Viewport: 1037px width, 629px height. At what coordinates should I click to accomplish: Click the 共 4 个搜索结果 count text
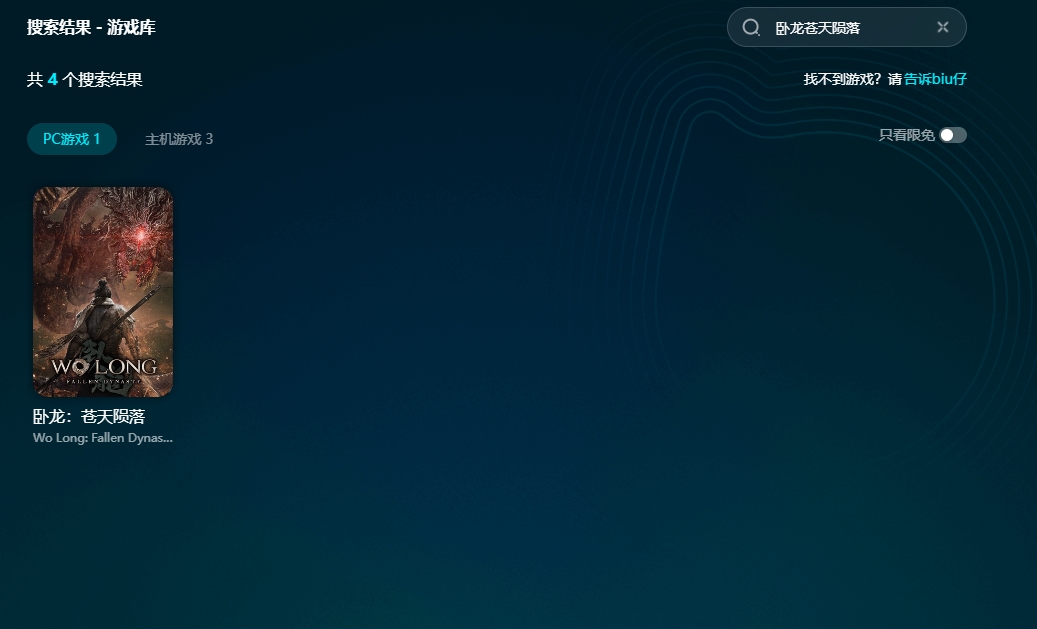tap(85, 80)
